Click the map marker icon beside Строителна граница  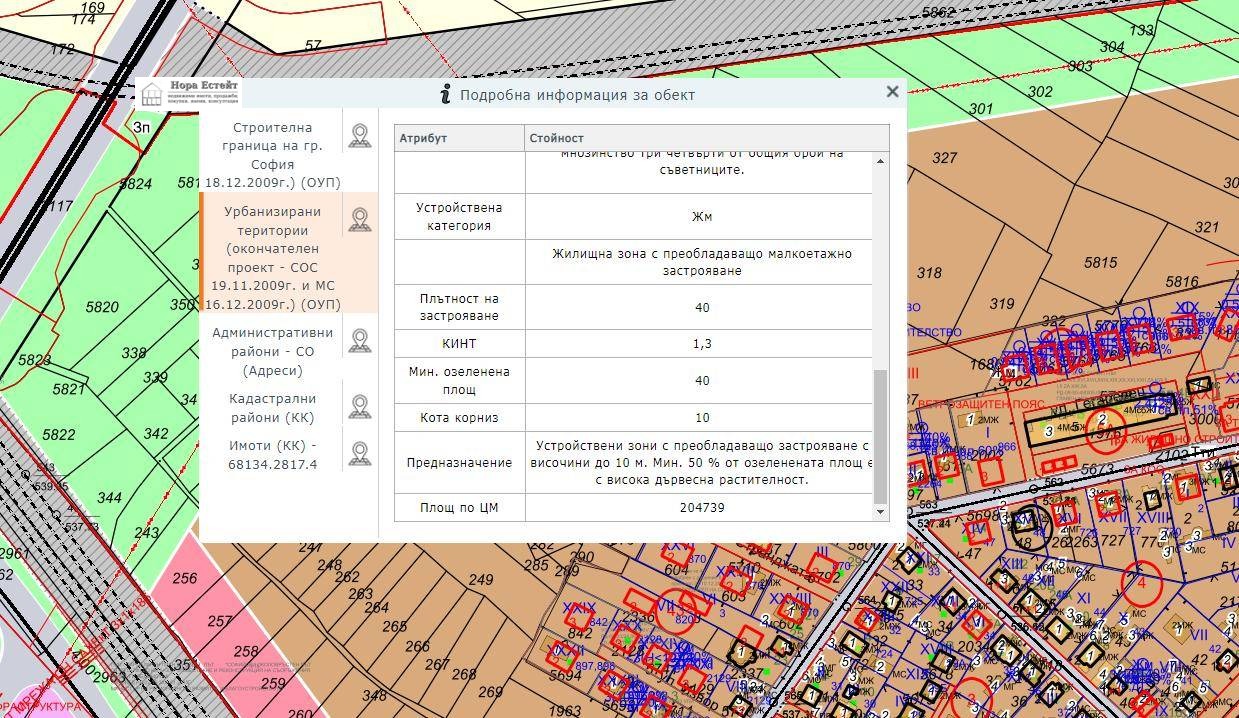359,136
